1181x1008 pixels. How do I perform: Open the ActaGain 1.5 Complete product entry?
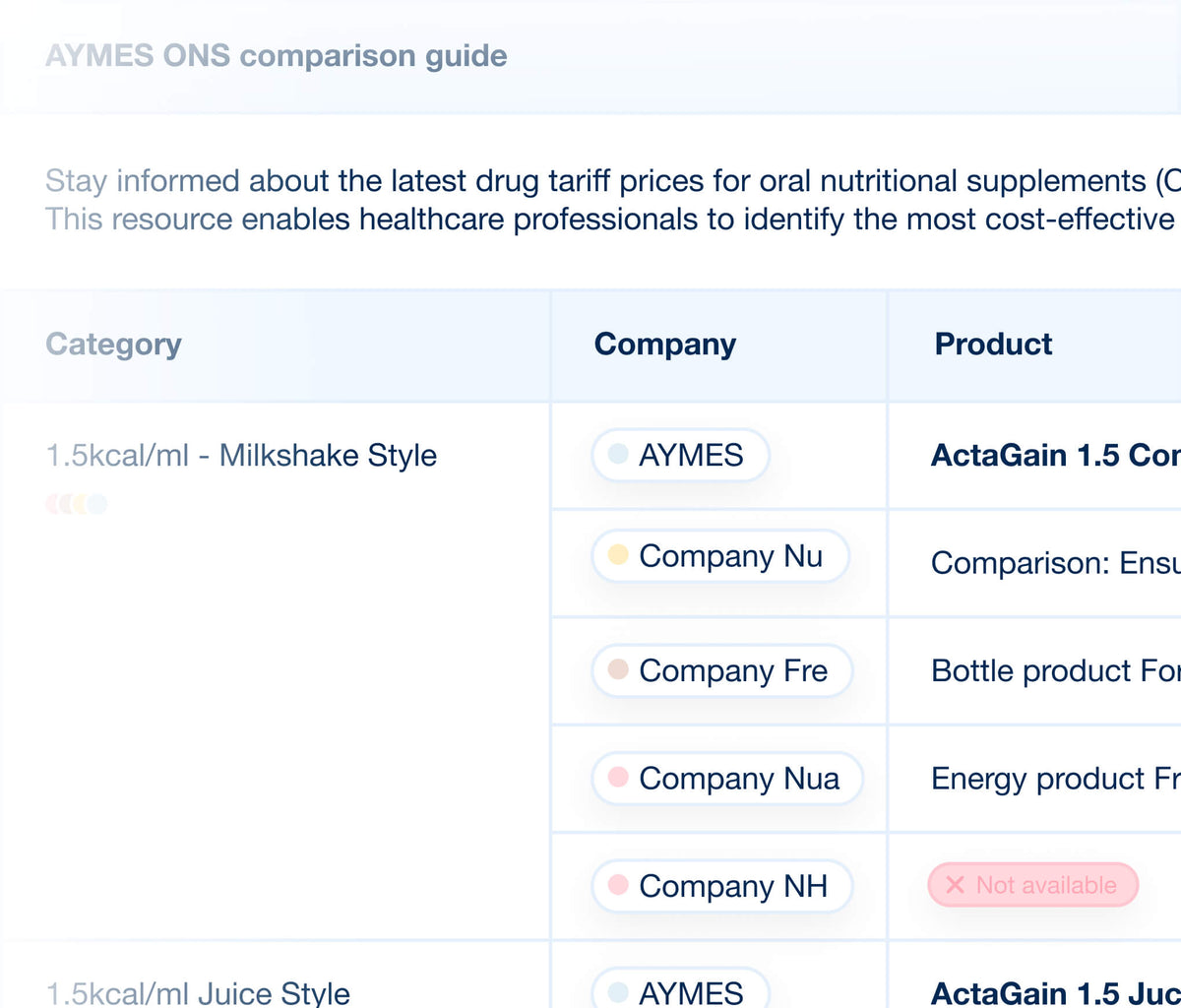click(1055, 455)
